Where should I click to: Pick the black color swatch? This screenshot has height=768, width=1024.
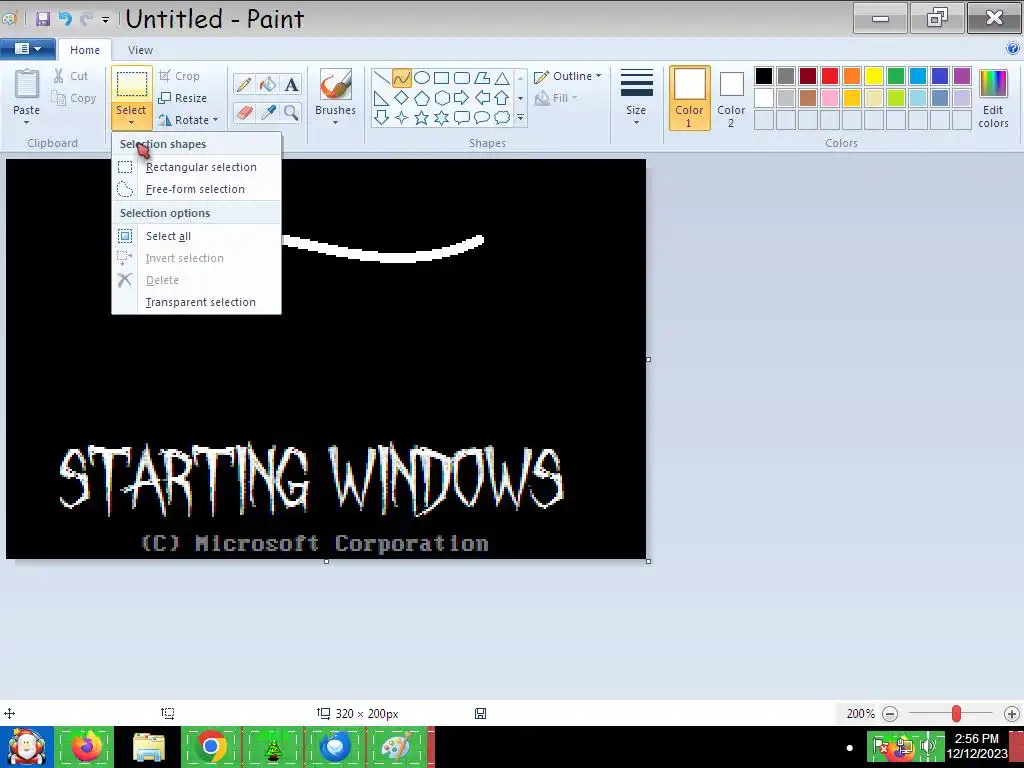764,76
